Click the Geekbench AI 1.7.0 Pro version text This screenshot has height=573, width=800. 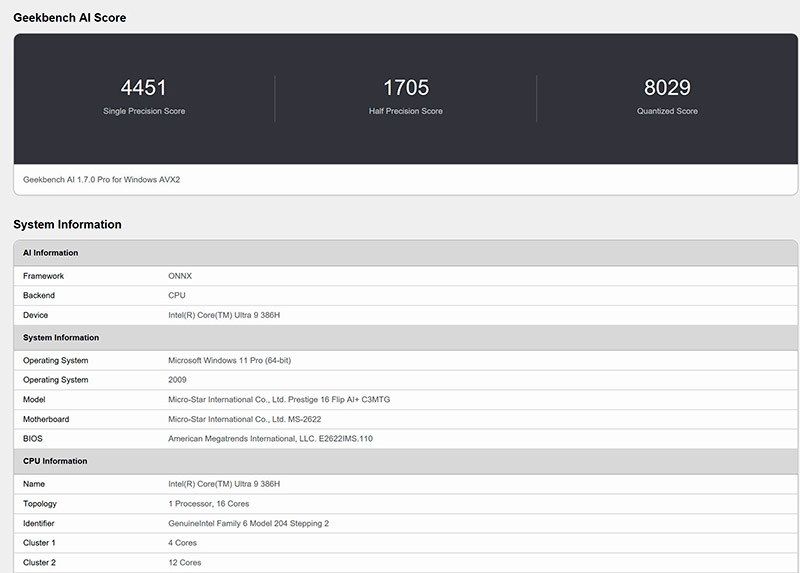click(101, 180)
